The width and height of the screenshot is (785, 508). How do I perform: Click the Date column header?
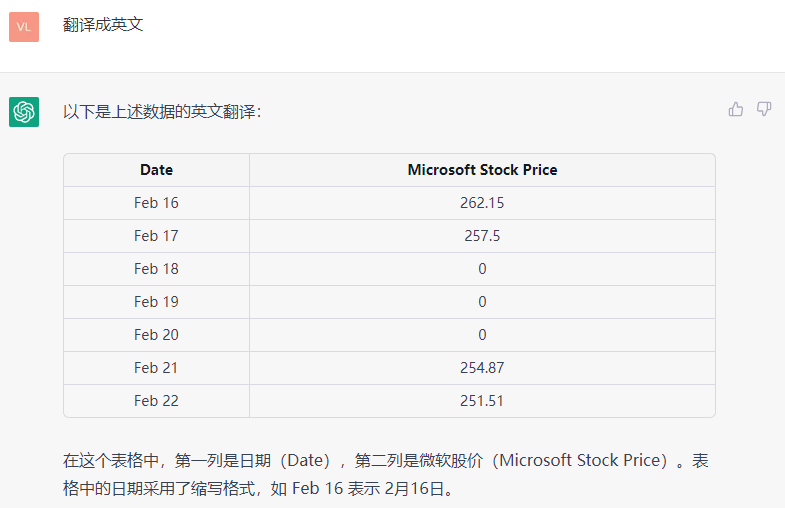click(x=156, y=170)
